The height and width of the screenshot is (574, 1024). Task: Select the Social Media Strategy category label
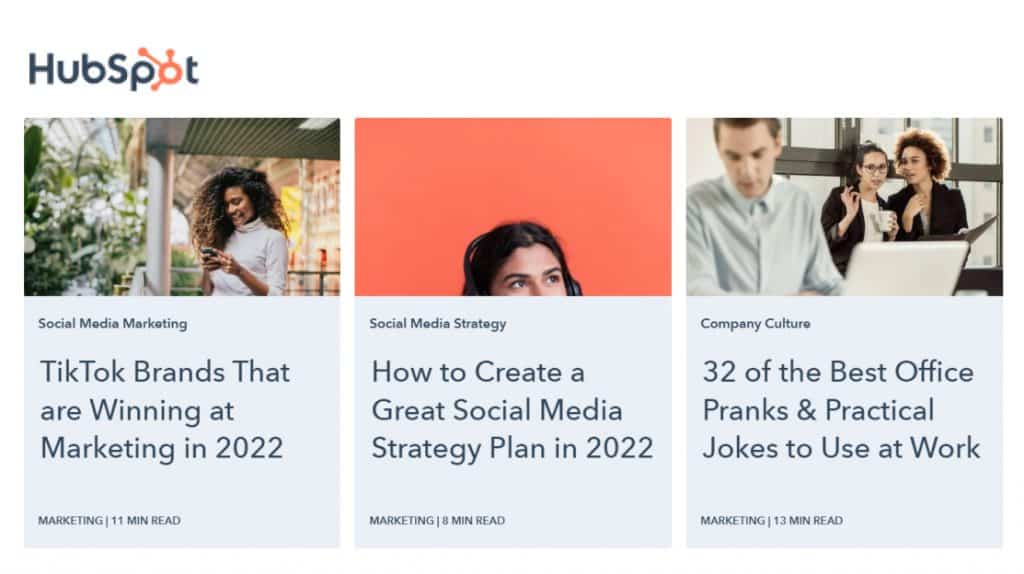pyautogui.click(x=438, y=323)
